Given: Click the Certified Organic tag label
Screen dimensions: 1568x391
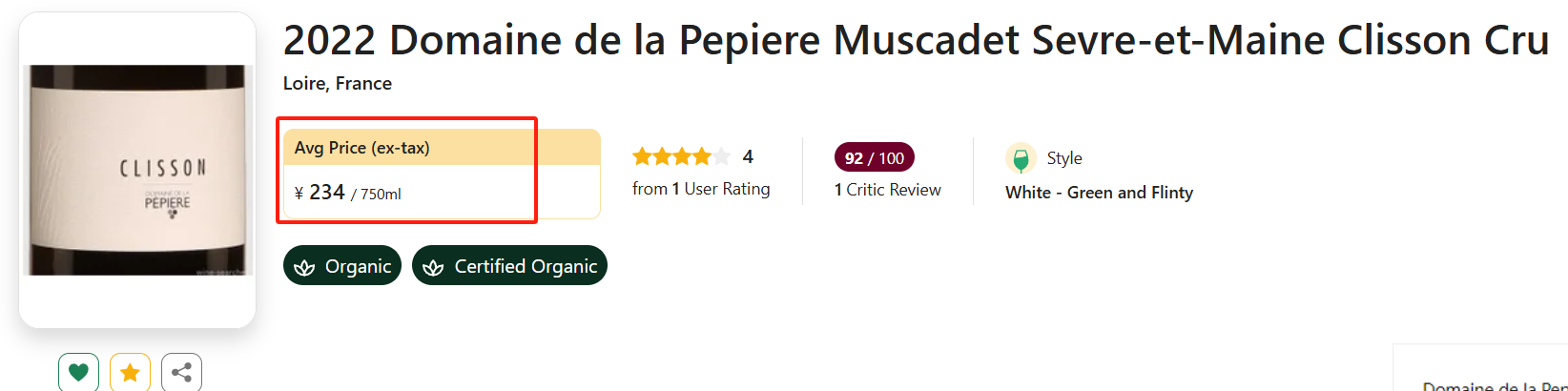Looking at the screenshot, I should tap(526, 267).
